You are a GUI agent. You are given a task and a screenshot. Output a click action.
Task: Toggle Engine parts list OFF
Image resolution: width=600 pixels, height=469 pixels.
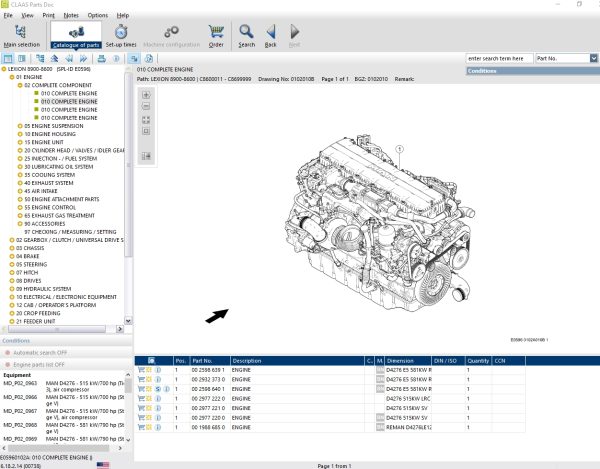(x=40, y=365)
